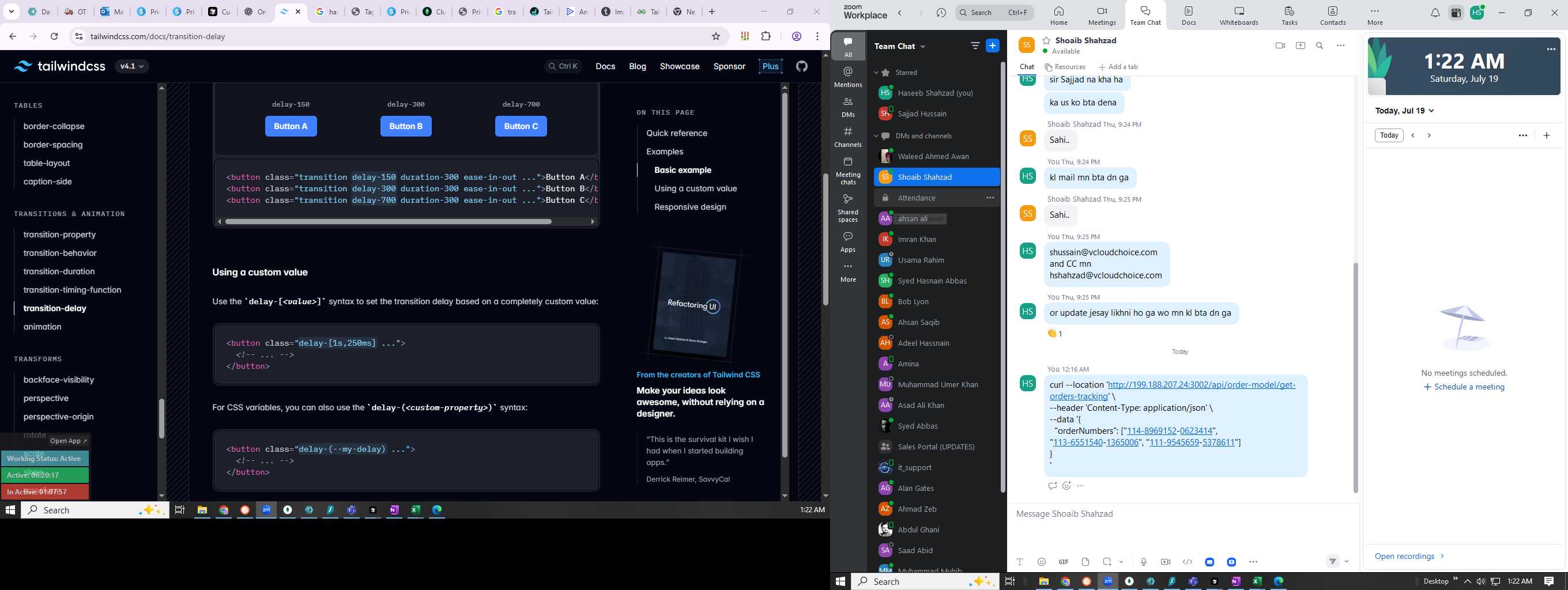Viewport: 1568px width, 590px height.
Task: Open Docs in Tailwind top navigation
Action: pos(605,66)
